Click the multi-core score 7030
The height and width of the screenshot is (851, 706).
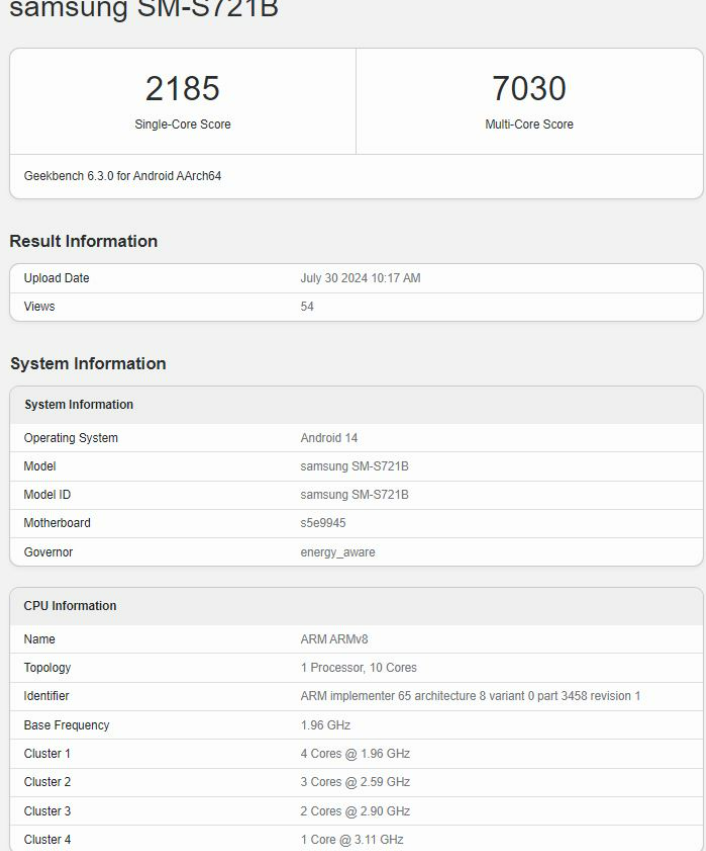(529, 88)
